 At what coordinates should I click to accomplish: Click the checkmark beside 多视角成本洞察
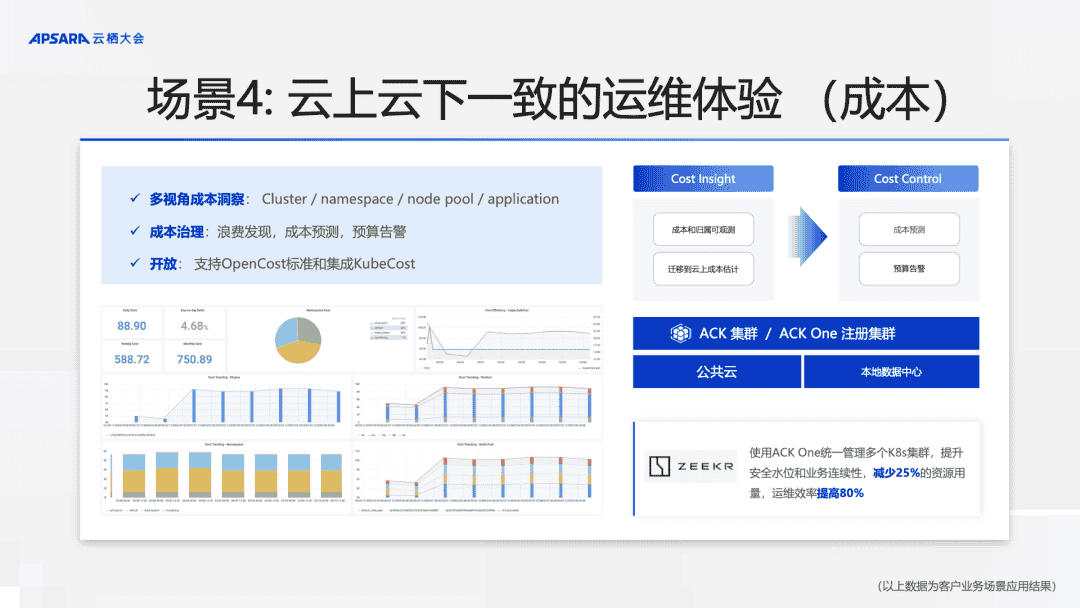click(135, 198)
